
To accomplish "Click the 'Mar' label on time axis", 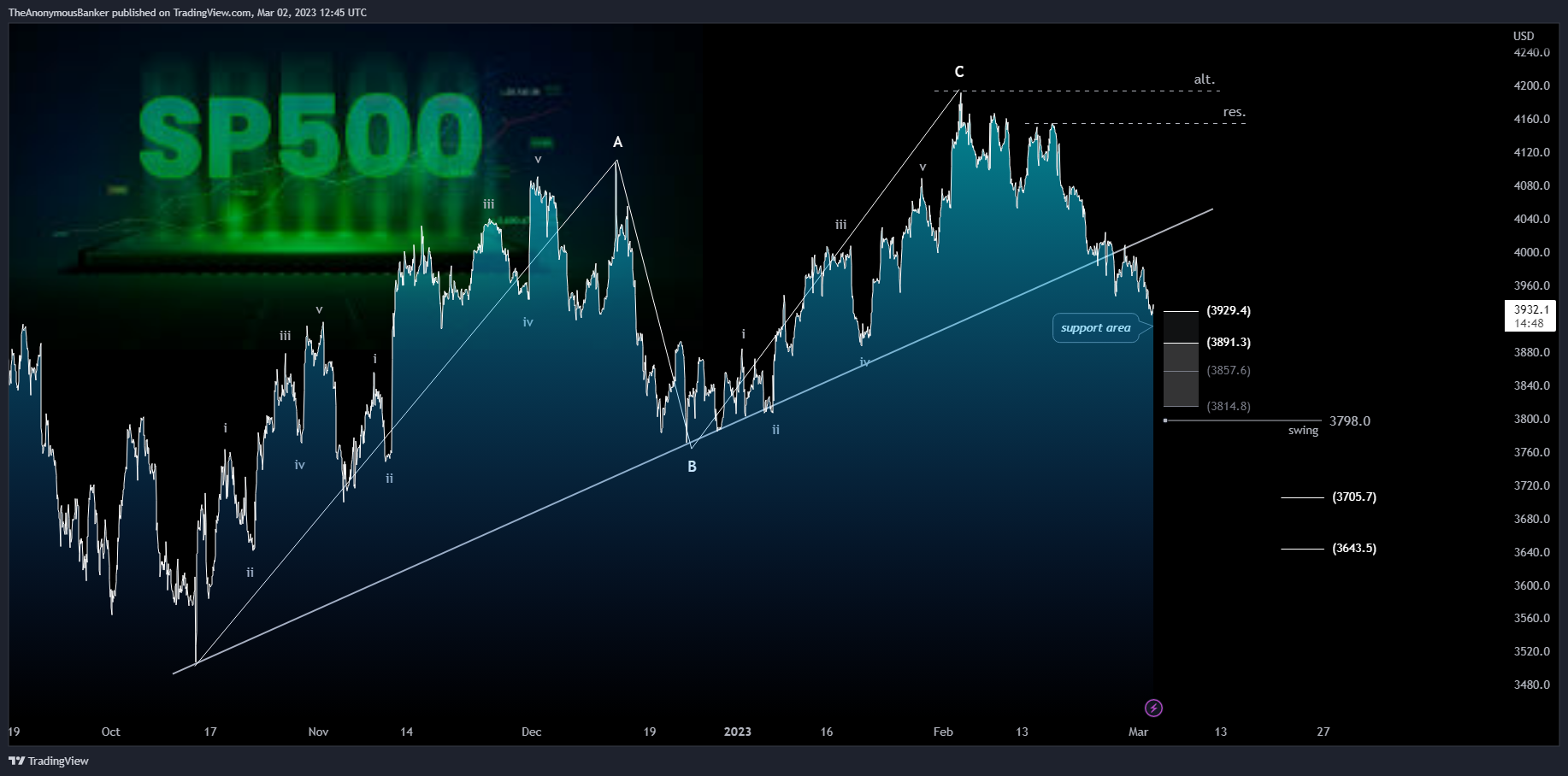I will pyautogui.click(x=1138, y=732).
